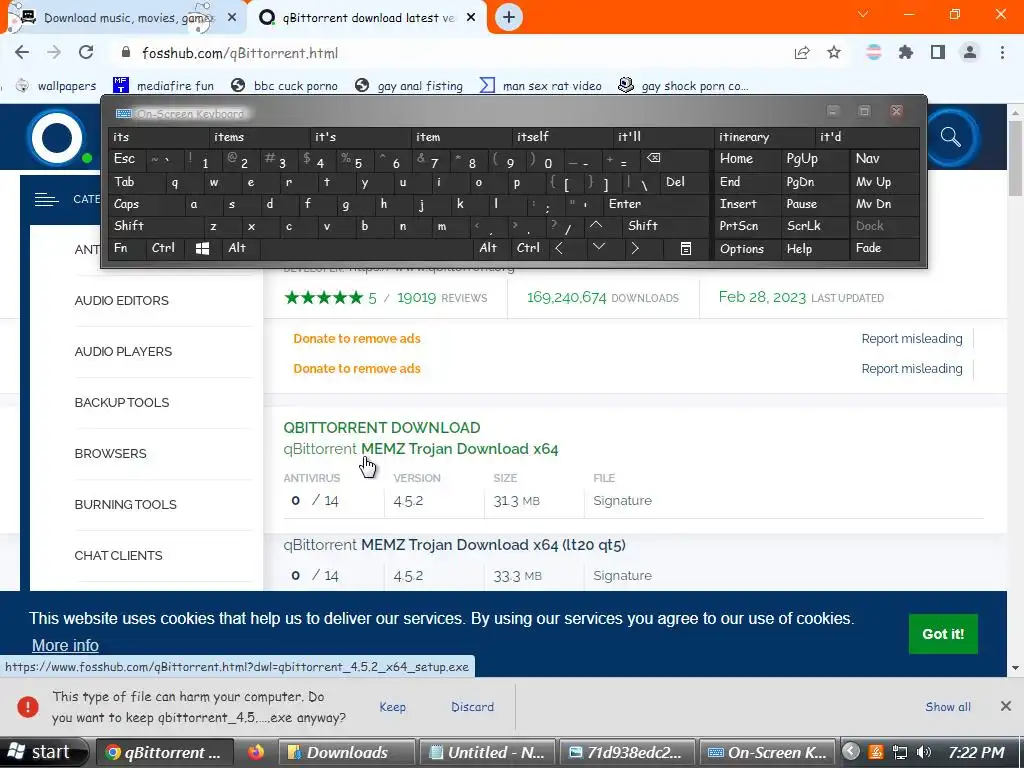Click the download warning red icon
Image resolution: width=1024 pixels, height=768 pixels.
click(27, 707)
